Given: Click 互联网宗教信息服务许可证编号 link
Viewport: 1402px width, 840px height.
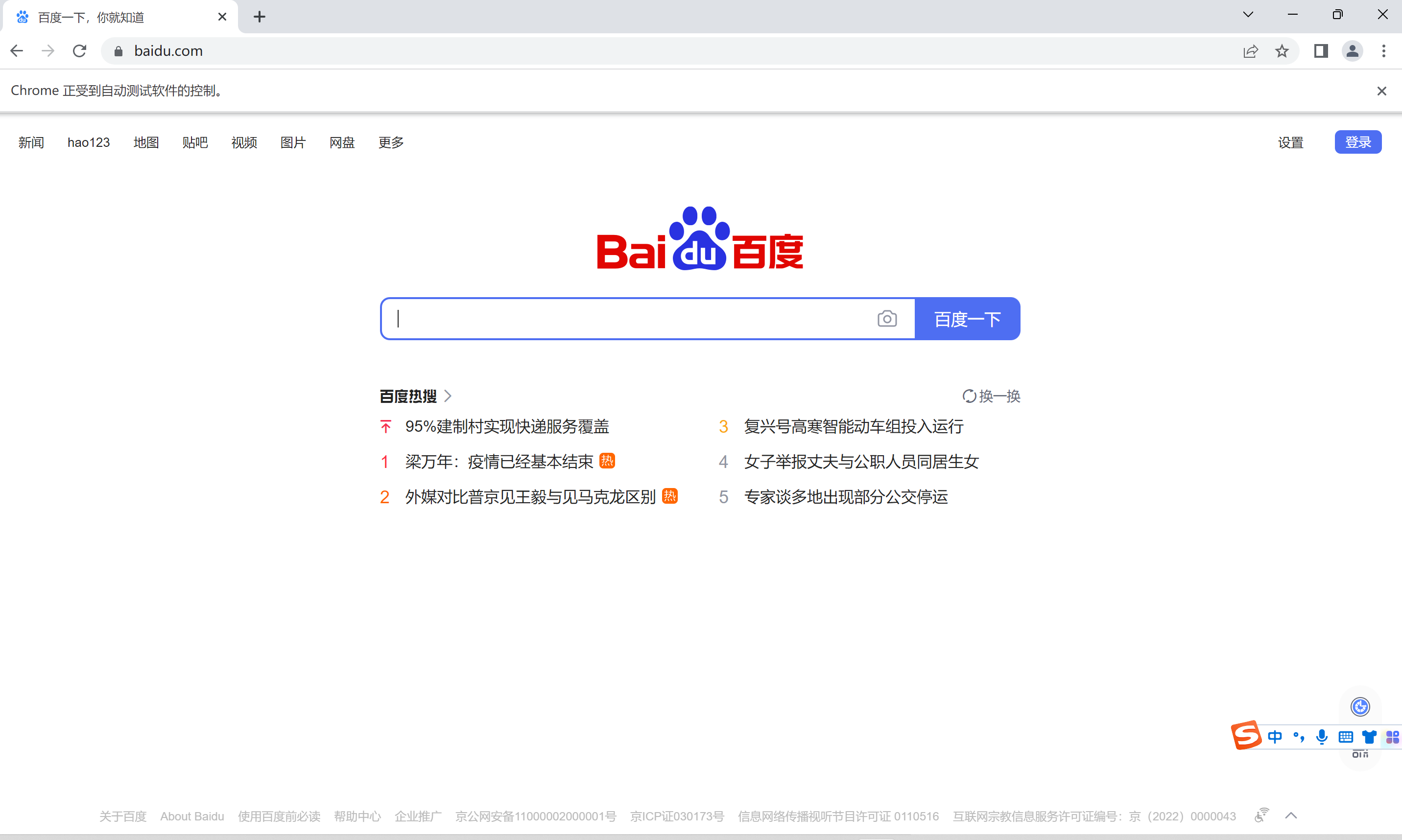Looking at the screenshot, I should point(1094,816).
